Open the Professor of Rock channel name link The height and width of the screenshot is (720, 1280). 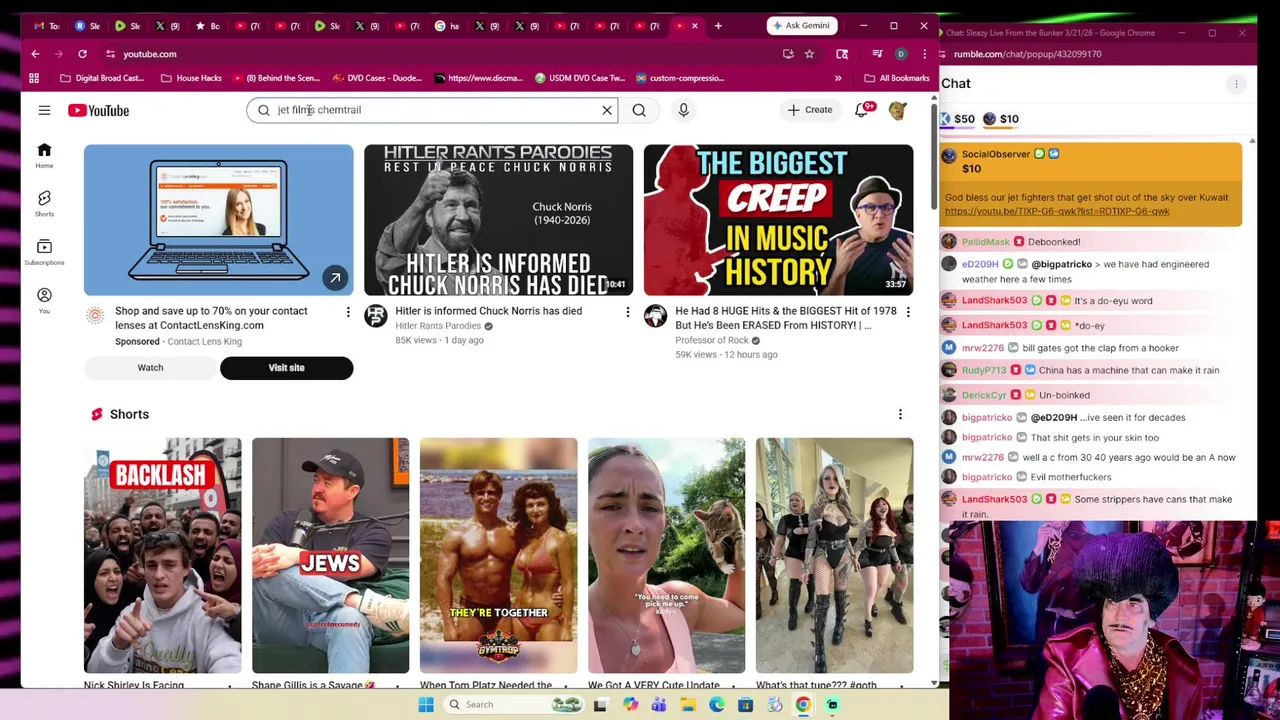[x=711, y=340]
